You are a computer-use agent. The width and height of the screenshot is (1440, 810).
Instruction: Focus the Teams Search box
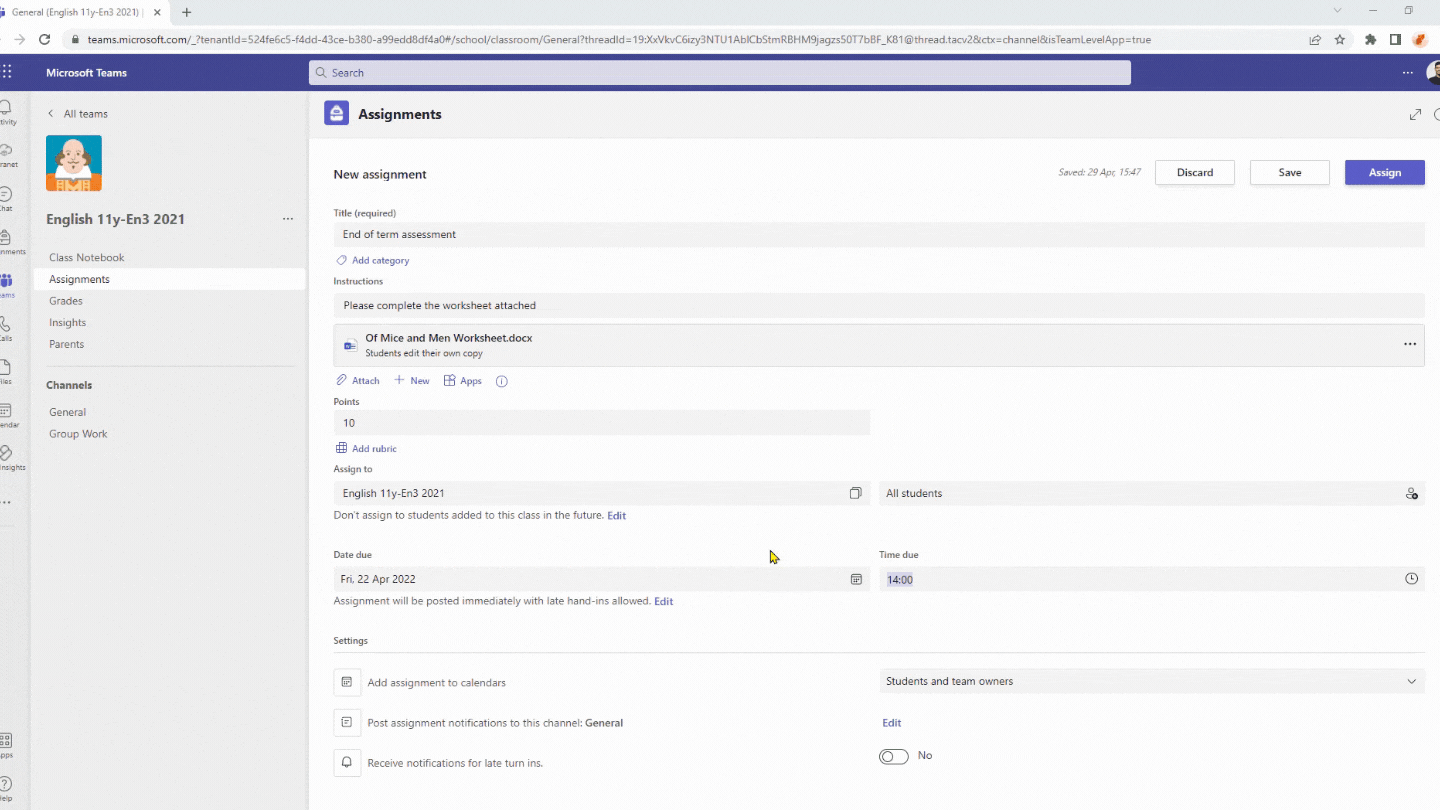tap(720, 73)
